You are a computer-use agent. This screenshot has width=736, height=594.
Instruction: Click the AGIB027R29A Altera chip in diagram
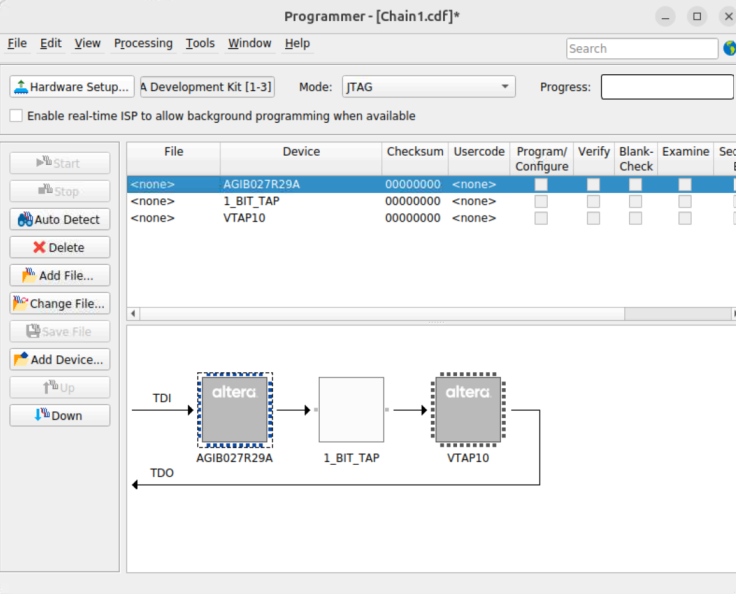coord(235,409)
